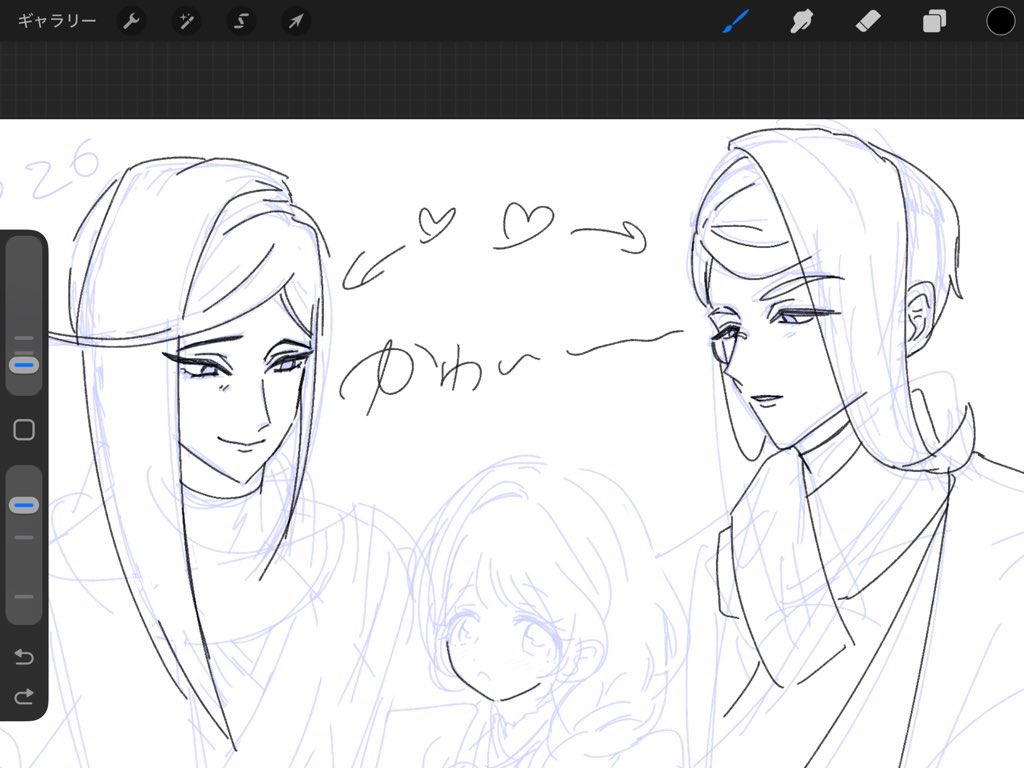Activate the Selection S-shaped tool
This screenshot has height=768, width=1024.
[x=241, y=22]
